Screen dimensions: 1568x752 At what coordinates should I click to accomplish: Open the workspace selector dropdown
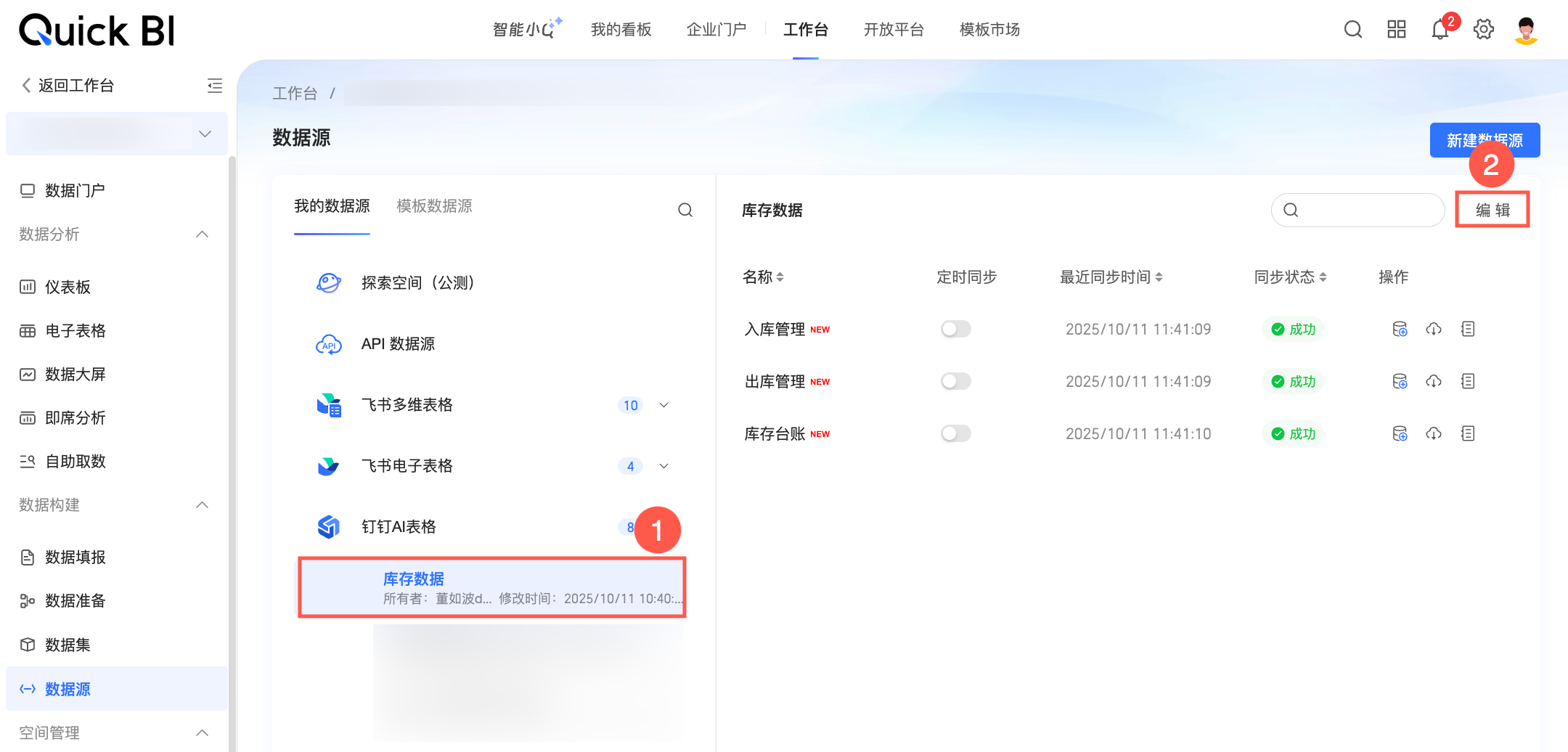point(117,134)
